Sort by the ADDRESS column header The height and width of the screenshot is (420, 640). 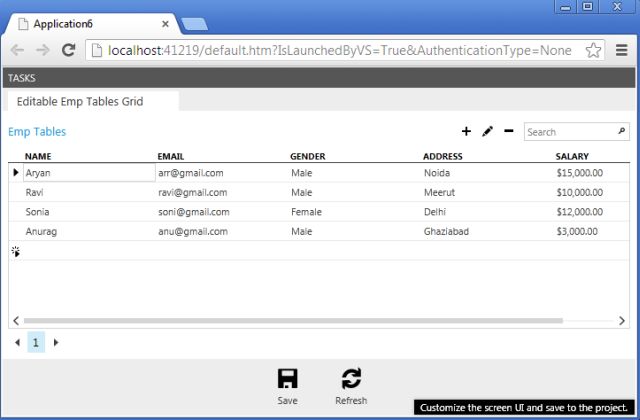click(442, 156)
